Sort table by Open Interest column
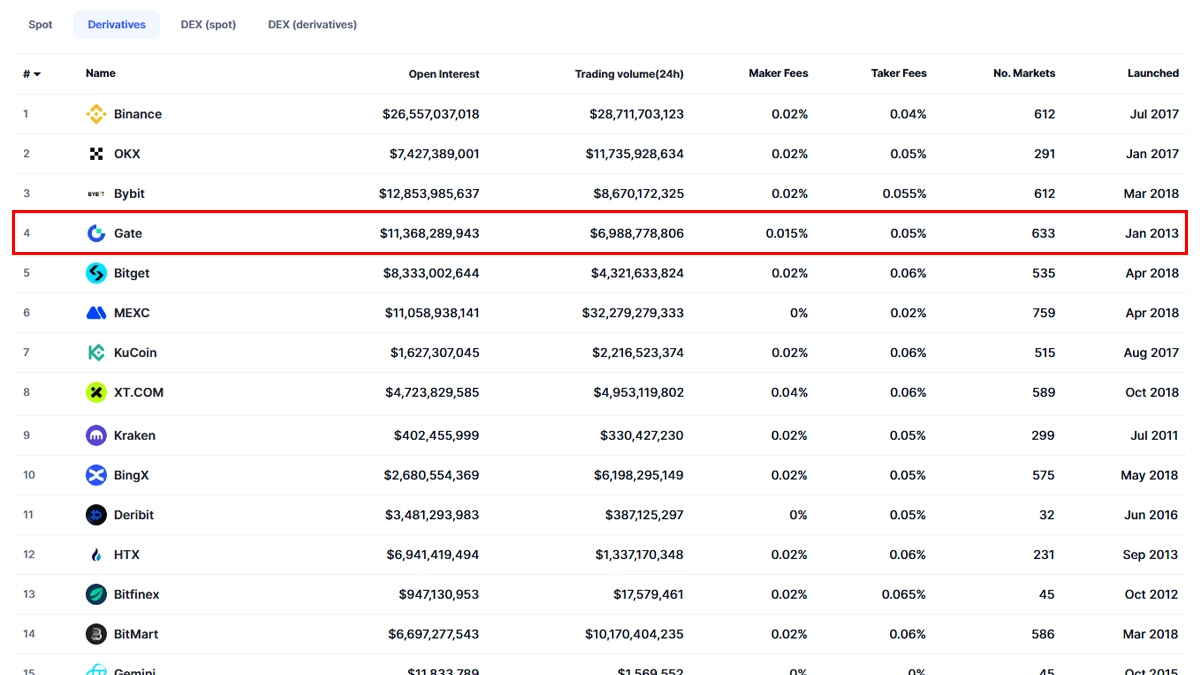1200x675 pixels. pyautogui.click(x=443, y=74)
